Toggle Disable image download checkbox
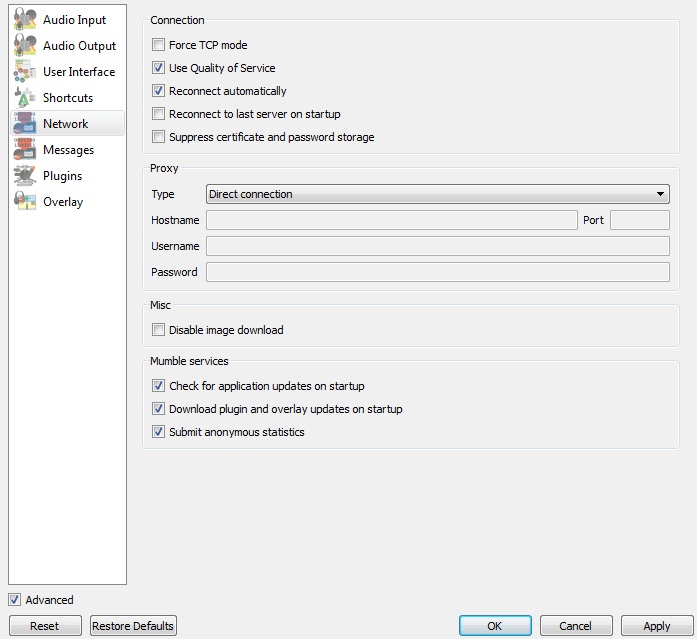697x639 pixels. (158, 330)
